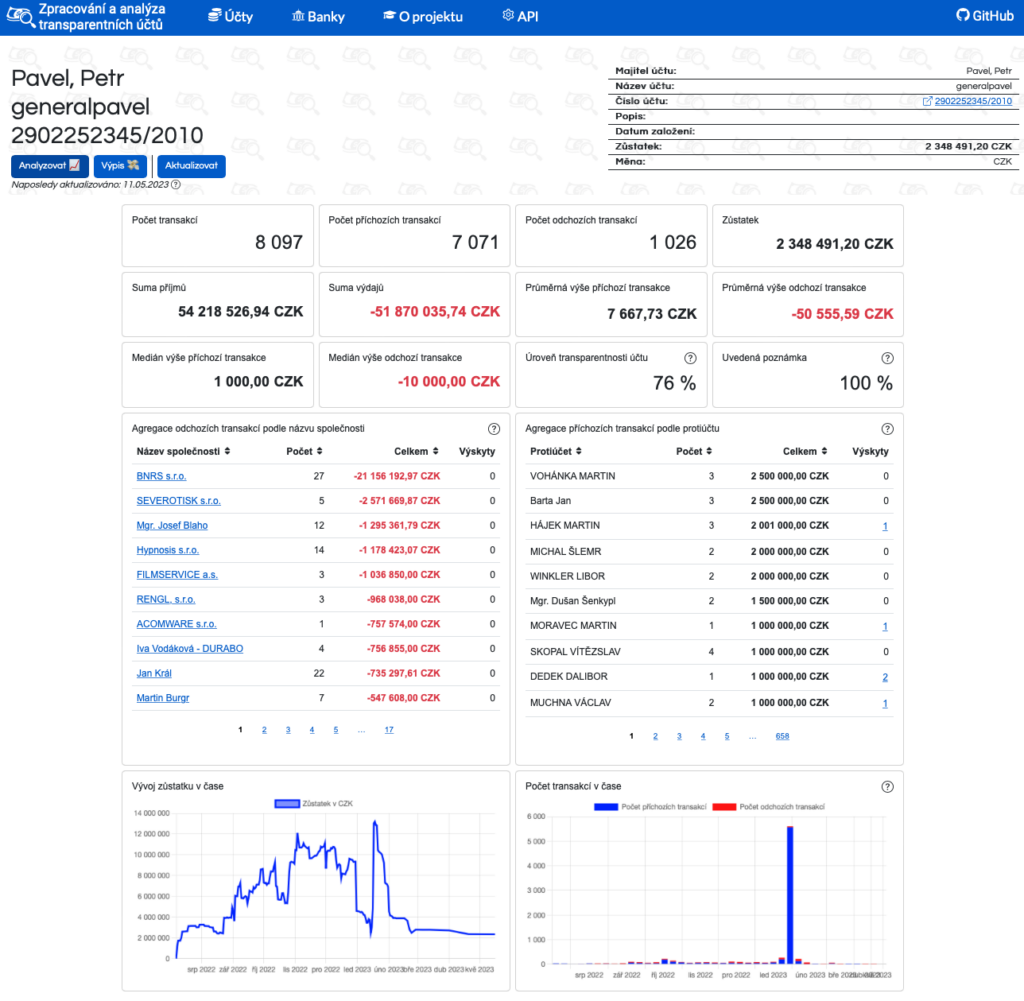This screenshot has height=1001, width=1024.
Task: Go to page 2 of outgoing aggregation
Action: (x=264, y=730)
